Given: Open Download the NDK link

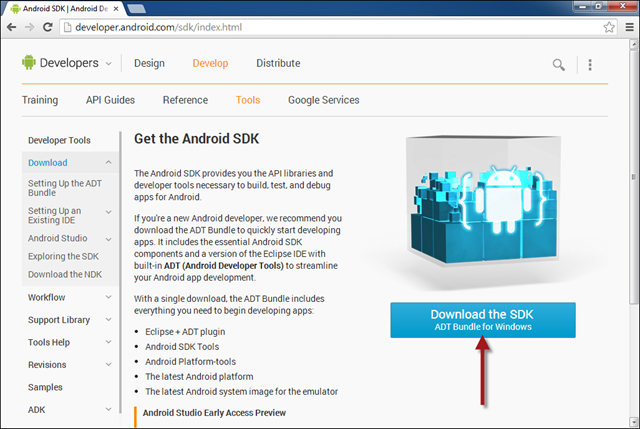Looking at the screenshot, I should [x=65, y=274].
